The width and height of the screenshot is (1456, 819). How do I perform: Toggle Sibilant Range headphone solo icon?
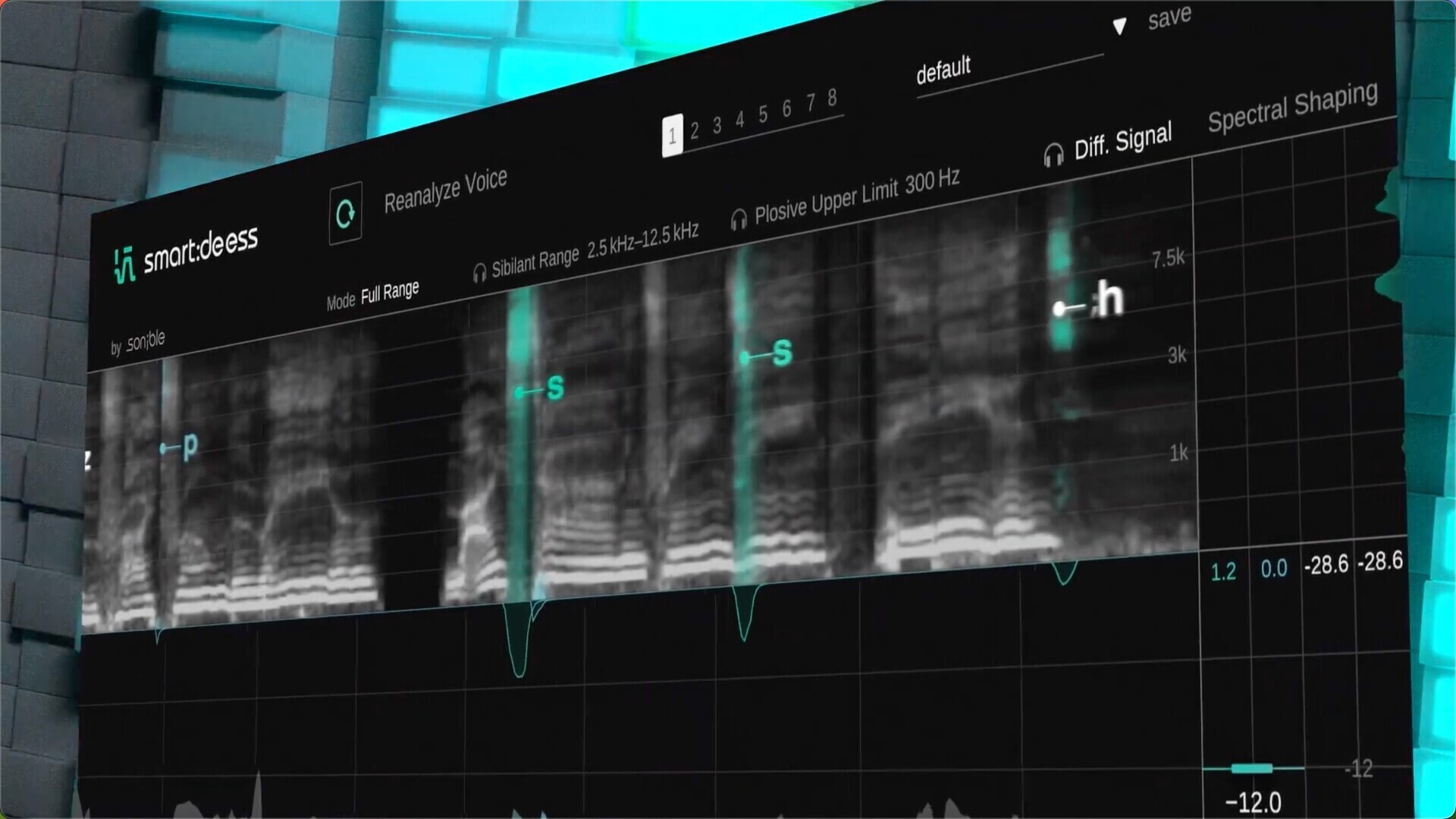[479, 272]
